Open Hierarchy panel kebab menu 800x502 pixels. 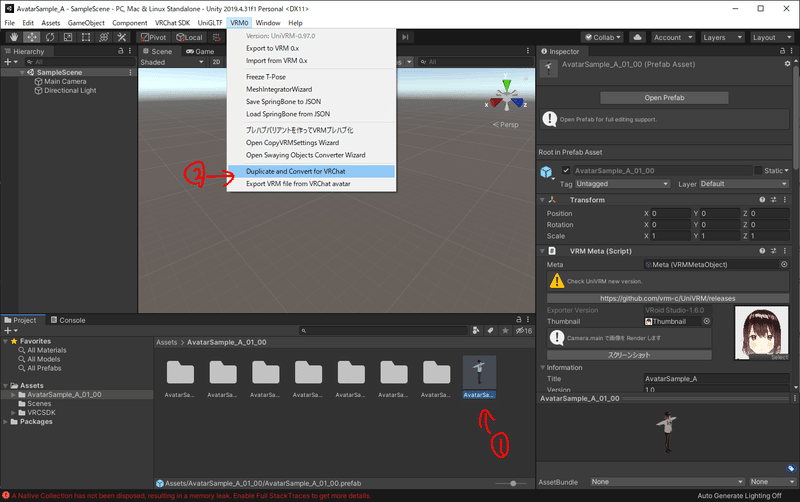click(x=130, y=51)
